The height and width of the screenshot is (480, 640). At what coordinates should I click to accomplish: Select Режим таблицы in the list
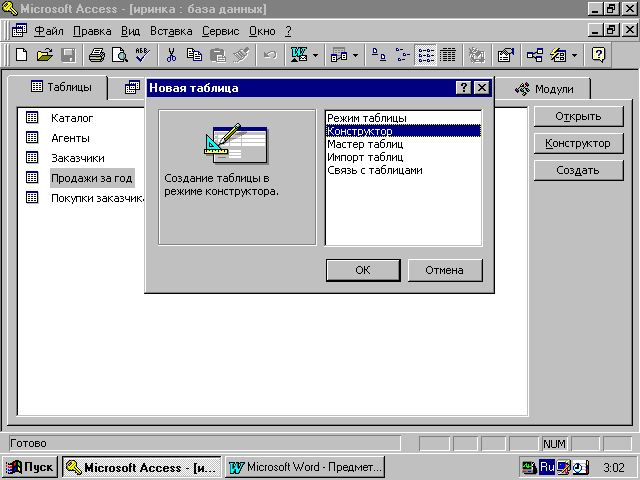[x=403, y=118]
